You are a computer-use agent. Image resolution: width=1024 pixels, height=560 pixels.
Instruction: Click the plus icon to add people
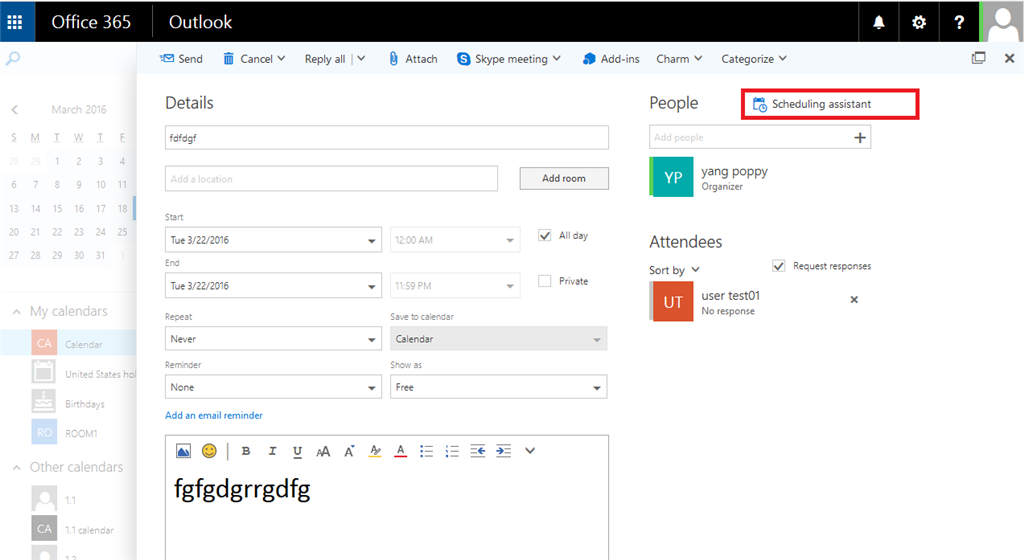click(x=860, y=137)
